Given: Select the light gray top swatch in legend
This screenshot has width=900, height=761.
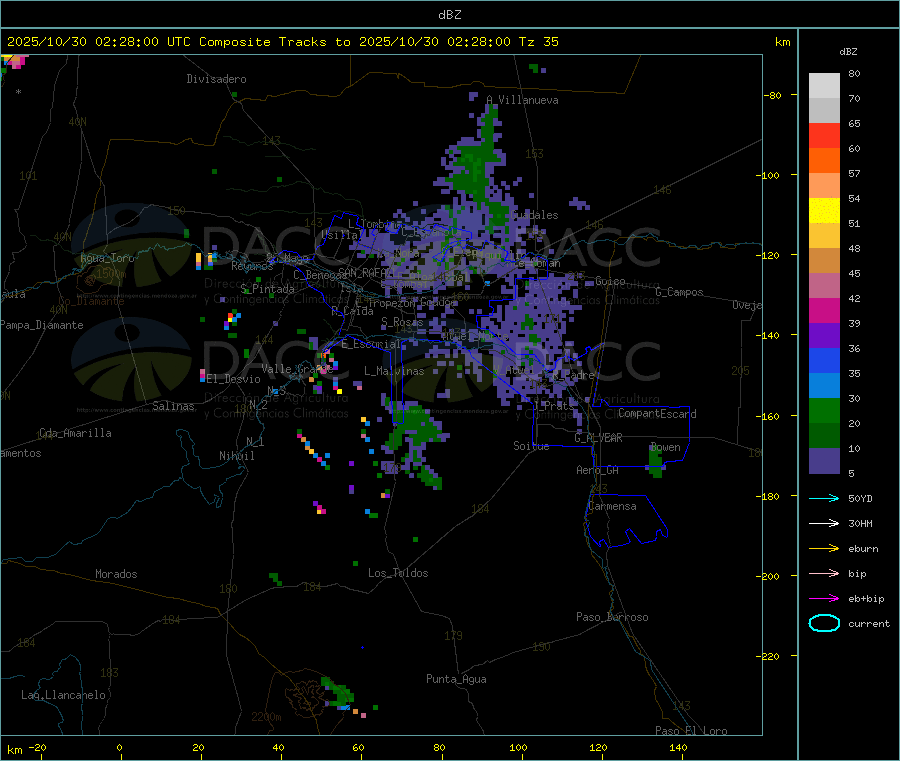Looking at the screenshot, I should (x=824, y=86).
